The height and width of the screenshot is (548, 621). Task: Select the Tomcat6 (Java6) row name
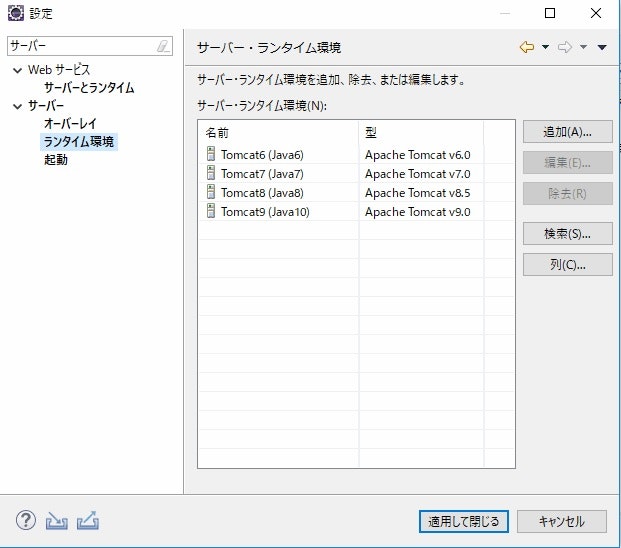tap(262, 154)
